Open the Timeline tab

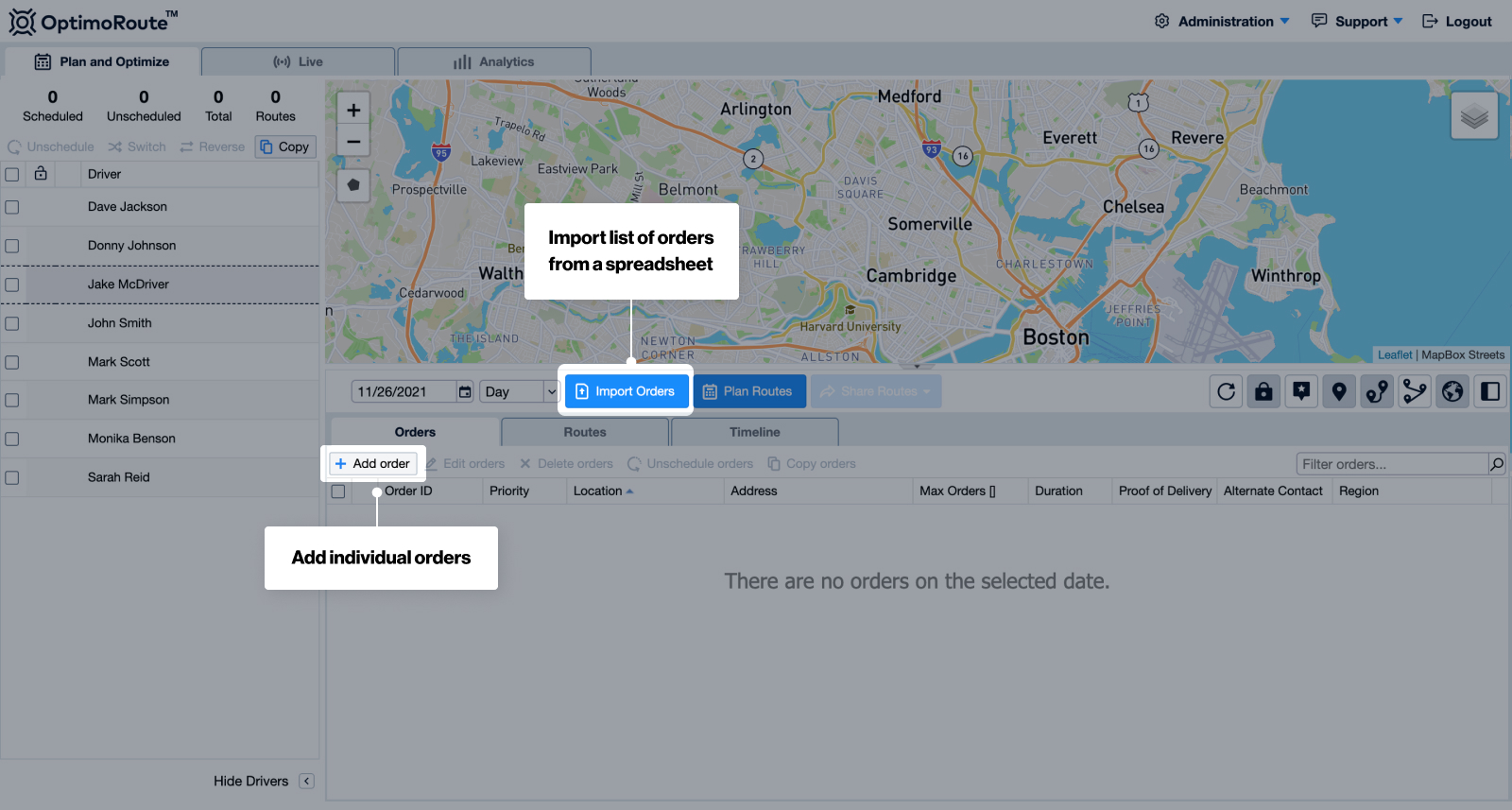pyautogui.click(x=754, y=432)
